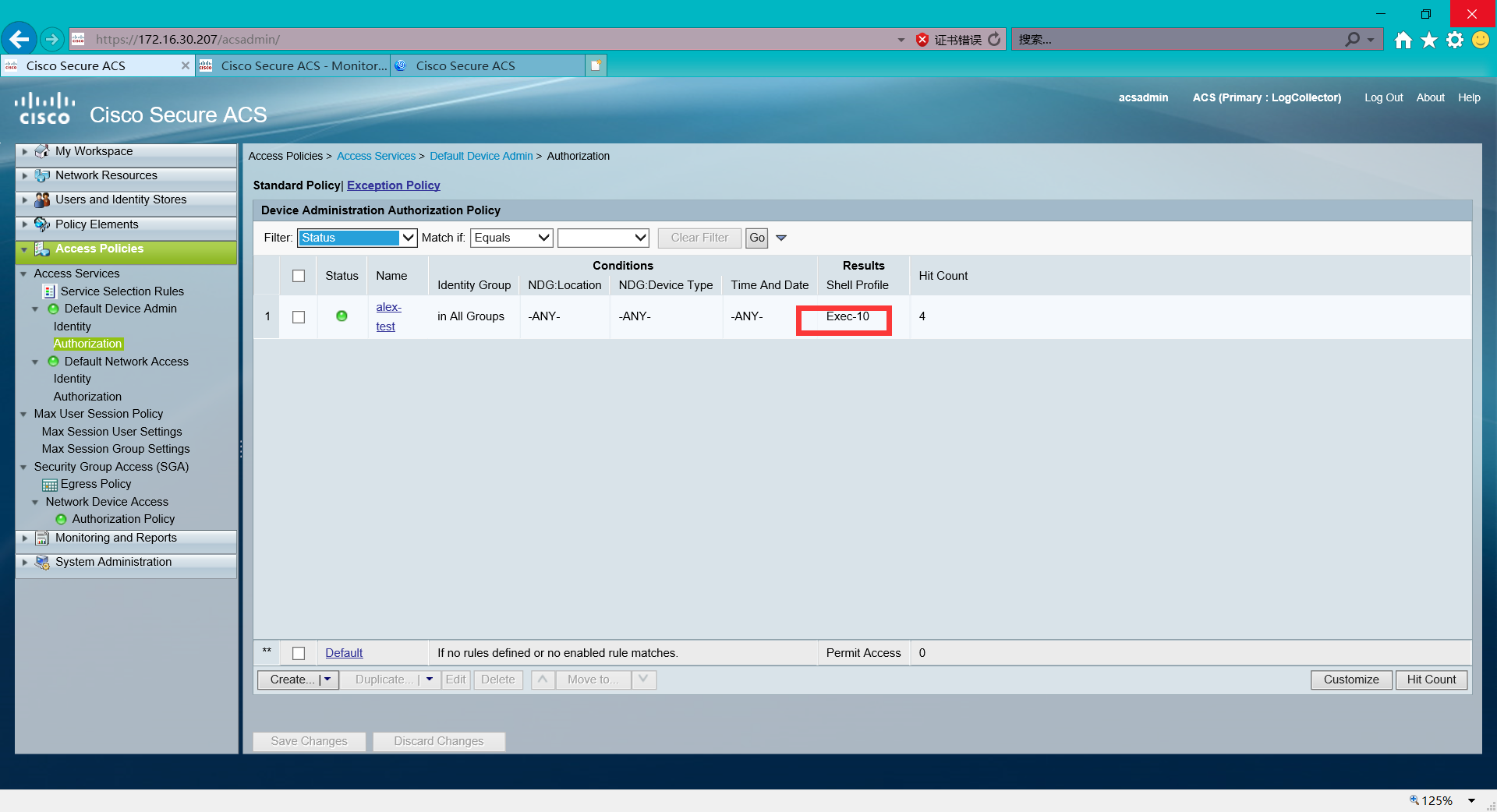This screenshot has height=812, width=1497.
Task: Click the Egress Policy grid icon
Action: click(50, 485)
